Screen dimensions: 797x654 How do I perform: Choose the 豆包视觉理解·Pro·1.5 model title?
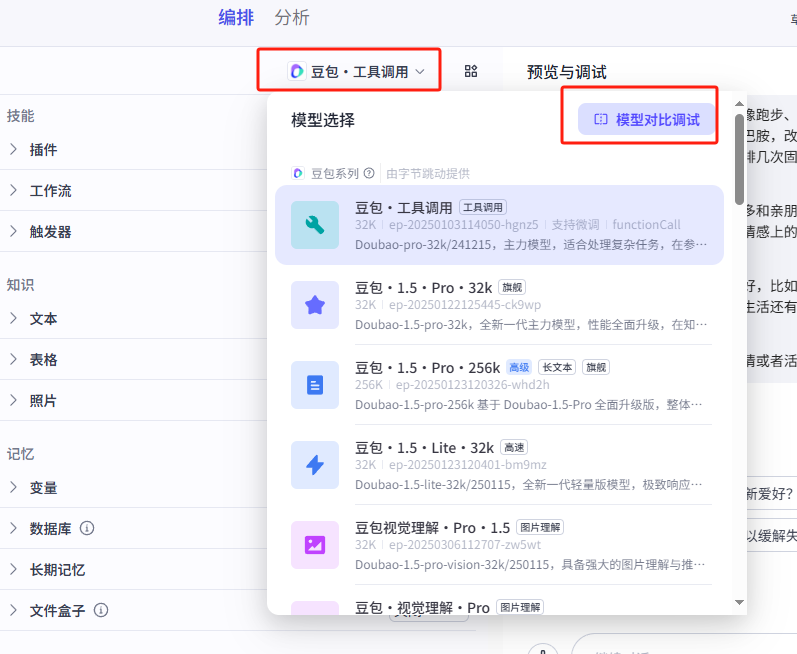[432, 528]
